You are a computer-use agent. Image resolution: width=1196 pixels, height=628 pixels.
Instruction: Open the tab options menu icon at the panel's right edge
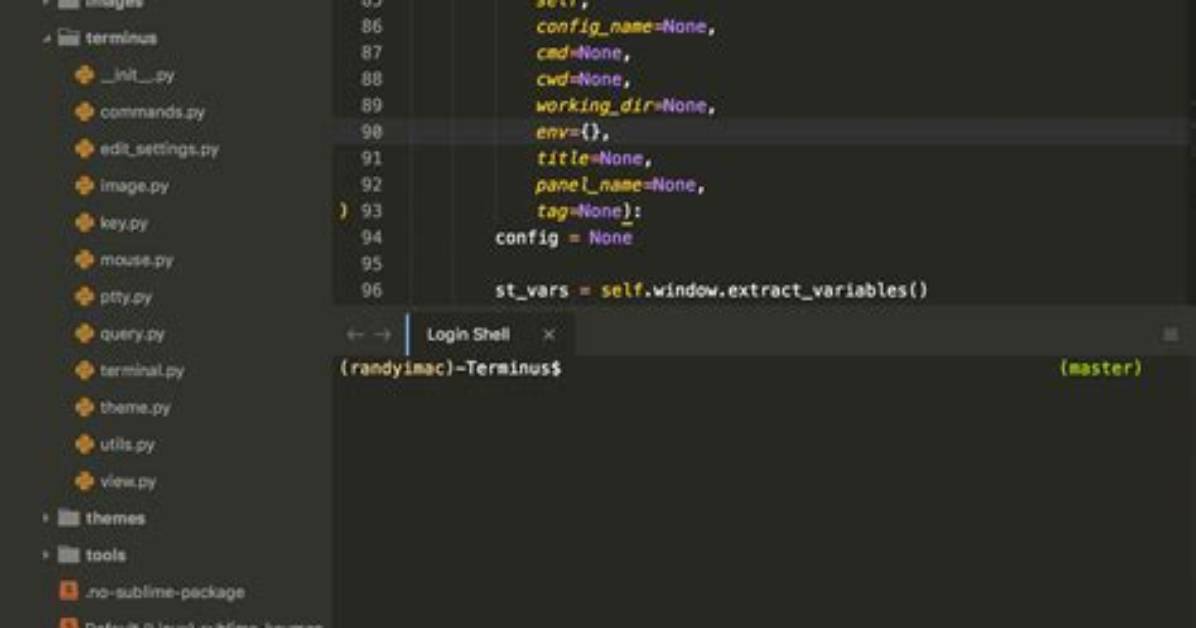[1170, 334]
